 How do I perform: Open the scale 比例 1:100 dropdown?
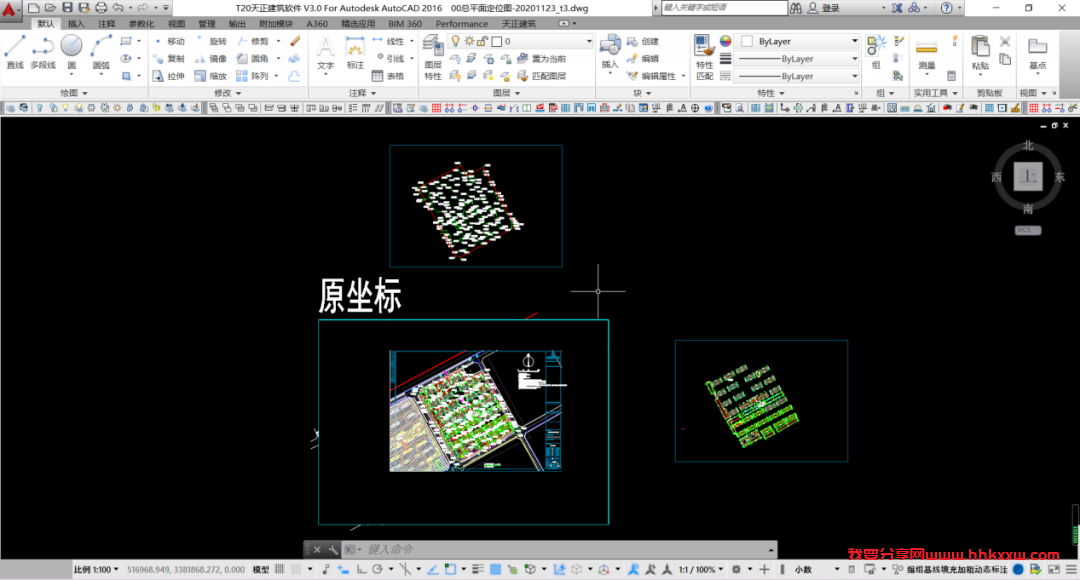pos(96,569)
